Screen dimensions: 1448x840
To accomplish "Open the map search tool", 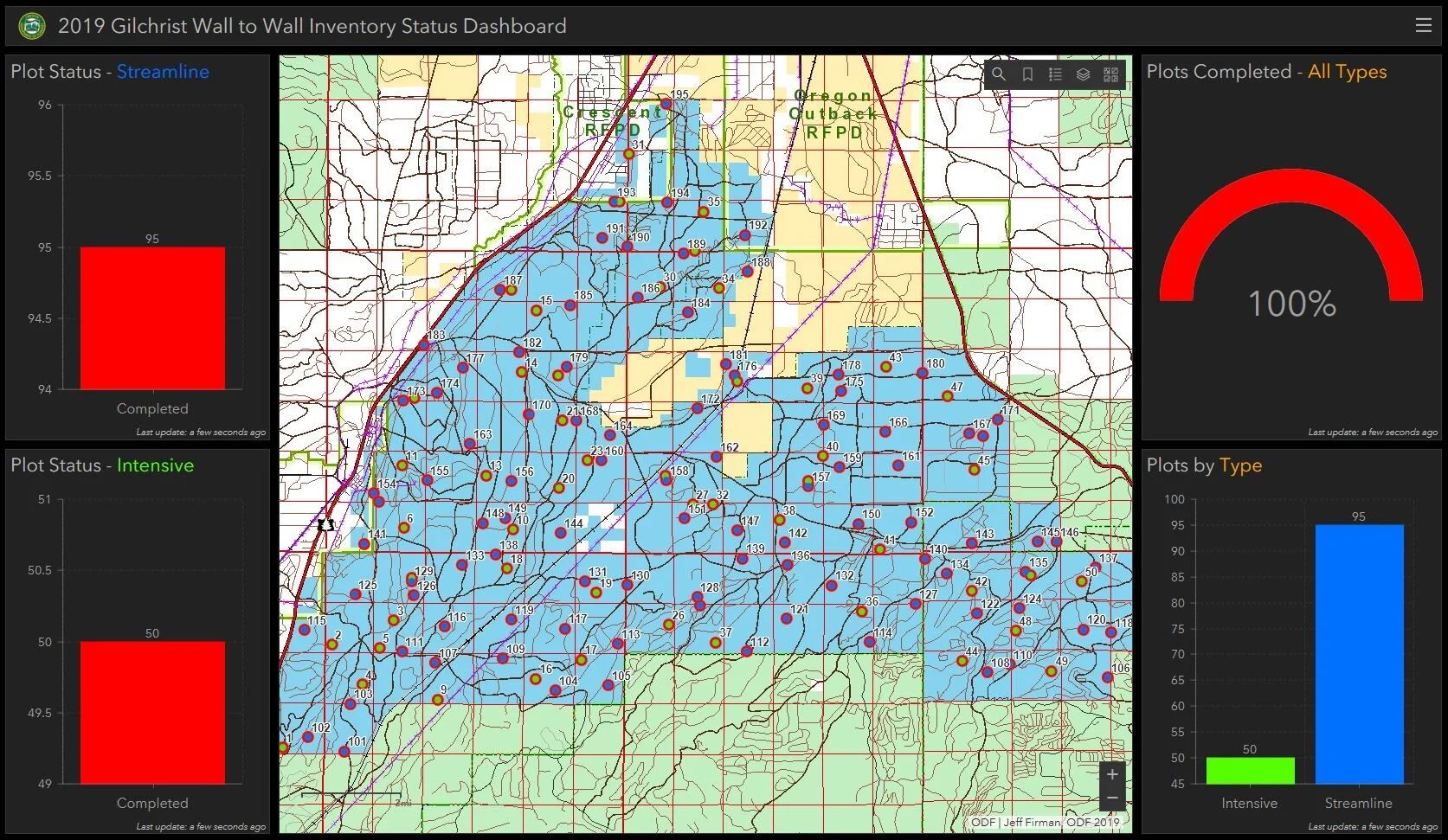I will tap(999, 74).
